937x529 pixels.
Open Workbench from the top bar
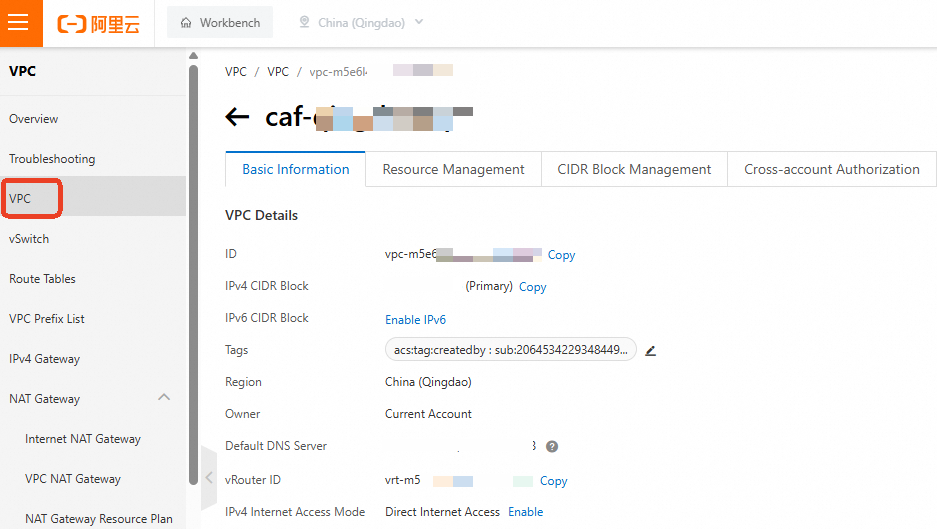click(x=220, y=22)
